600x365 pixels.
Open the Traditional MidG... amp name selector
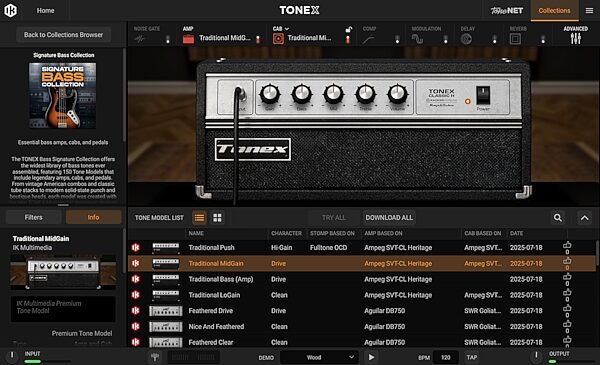coord(225,38)
